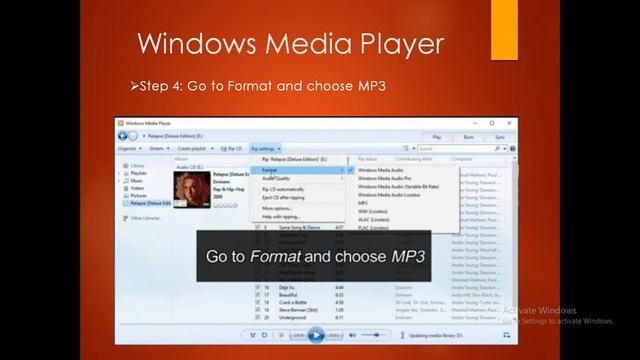Click the Windows Media Player title icon
640x360 pixels.
121,123
